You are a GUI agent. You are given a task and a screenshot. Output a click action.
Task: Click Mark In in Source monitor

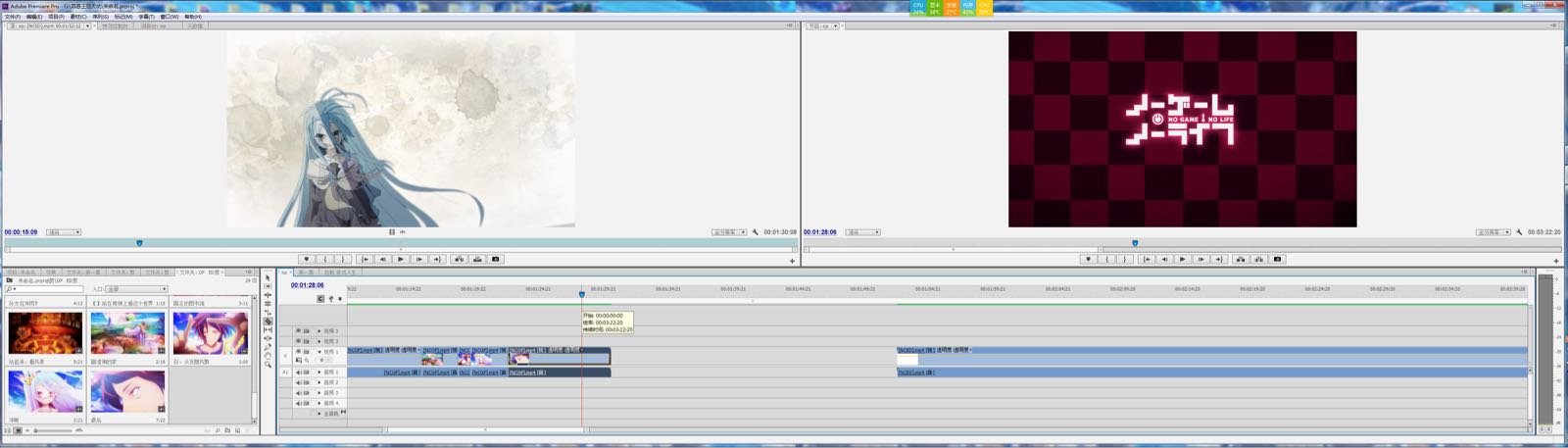coord(325,259)
